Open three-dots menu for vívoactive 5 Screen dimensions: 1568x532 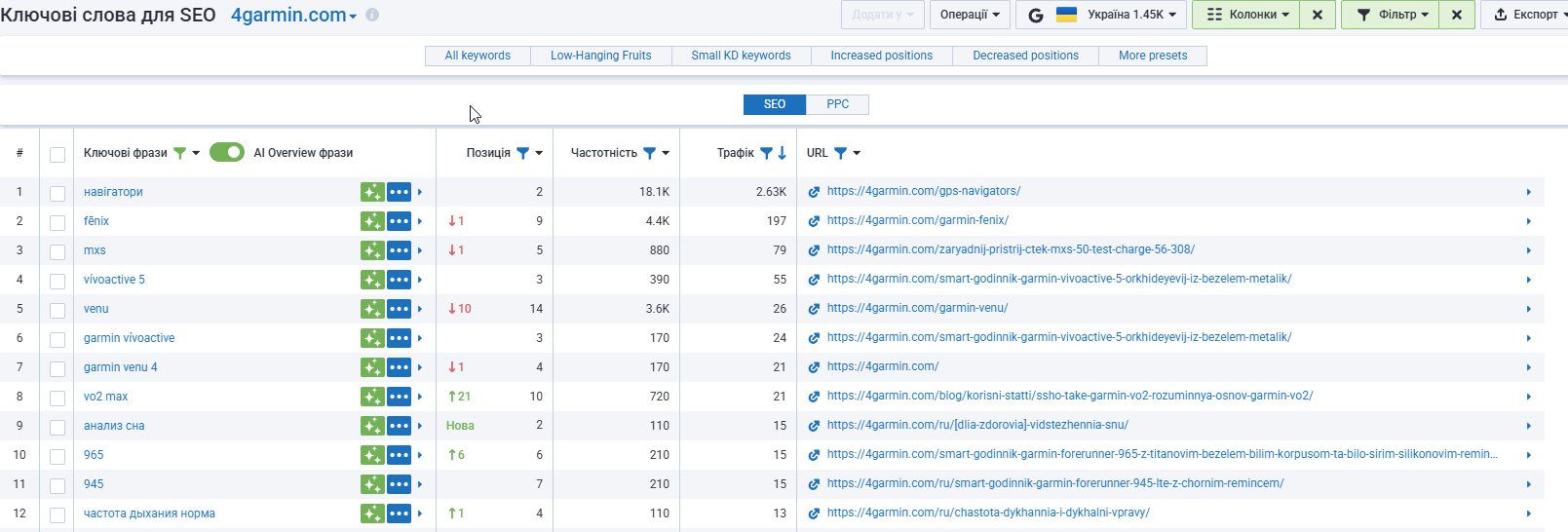pos(399,280)
